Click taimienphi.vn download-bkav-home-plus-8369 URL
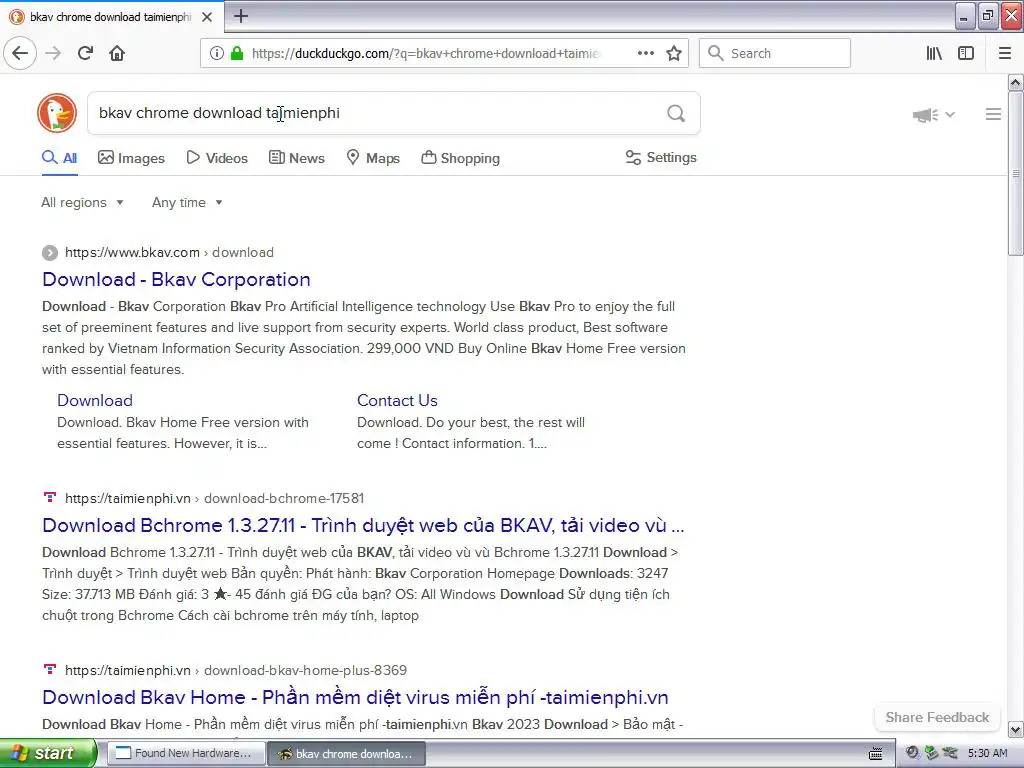Image resolution: width=1024 pixels, height=768 pixels. [x=236, y=670]
